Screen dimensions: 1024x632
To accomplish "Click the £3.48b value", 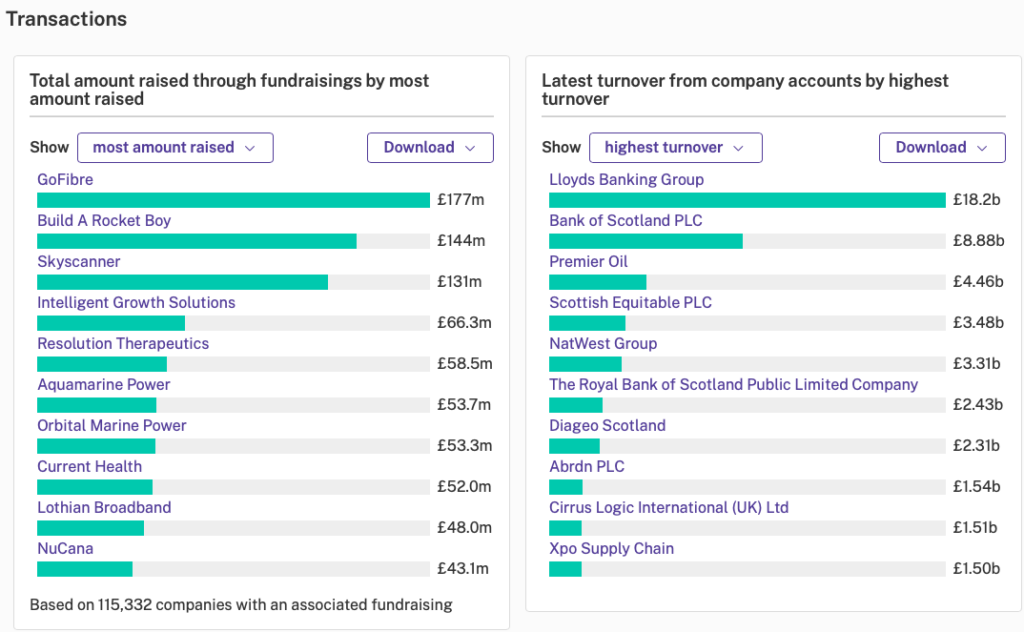I will point(978,323).
